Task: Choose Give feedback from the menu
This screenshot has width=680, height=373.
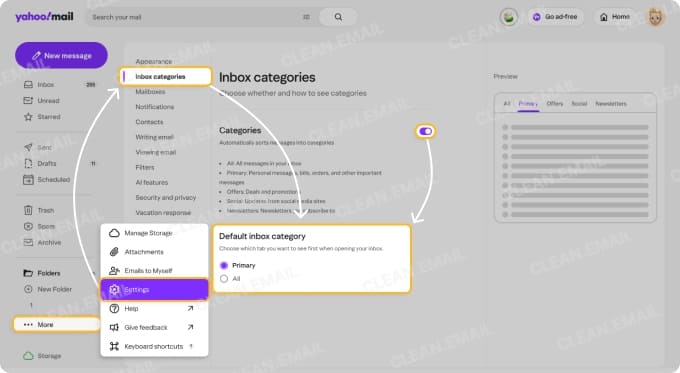Action: click(154, 327)
